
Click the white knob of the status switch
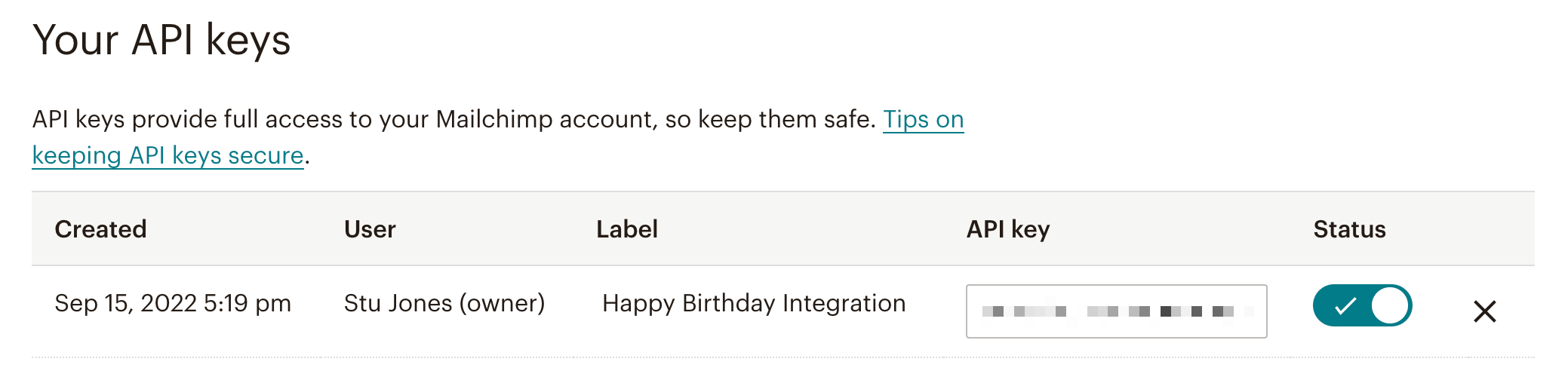1389,305
